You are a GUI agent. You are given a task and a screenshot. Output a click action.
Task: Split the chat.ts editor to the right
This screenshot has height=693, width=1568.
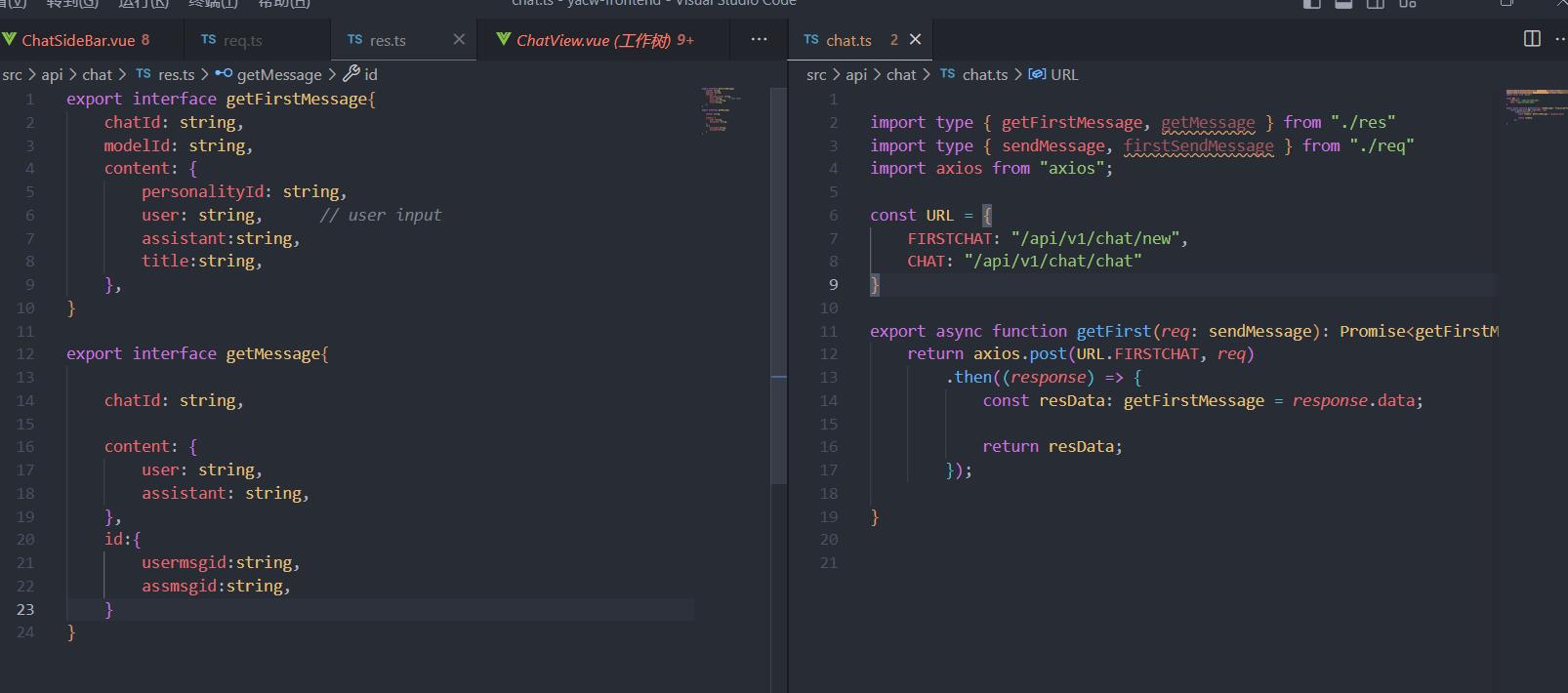coord(1532,39)
